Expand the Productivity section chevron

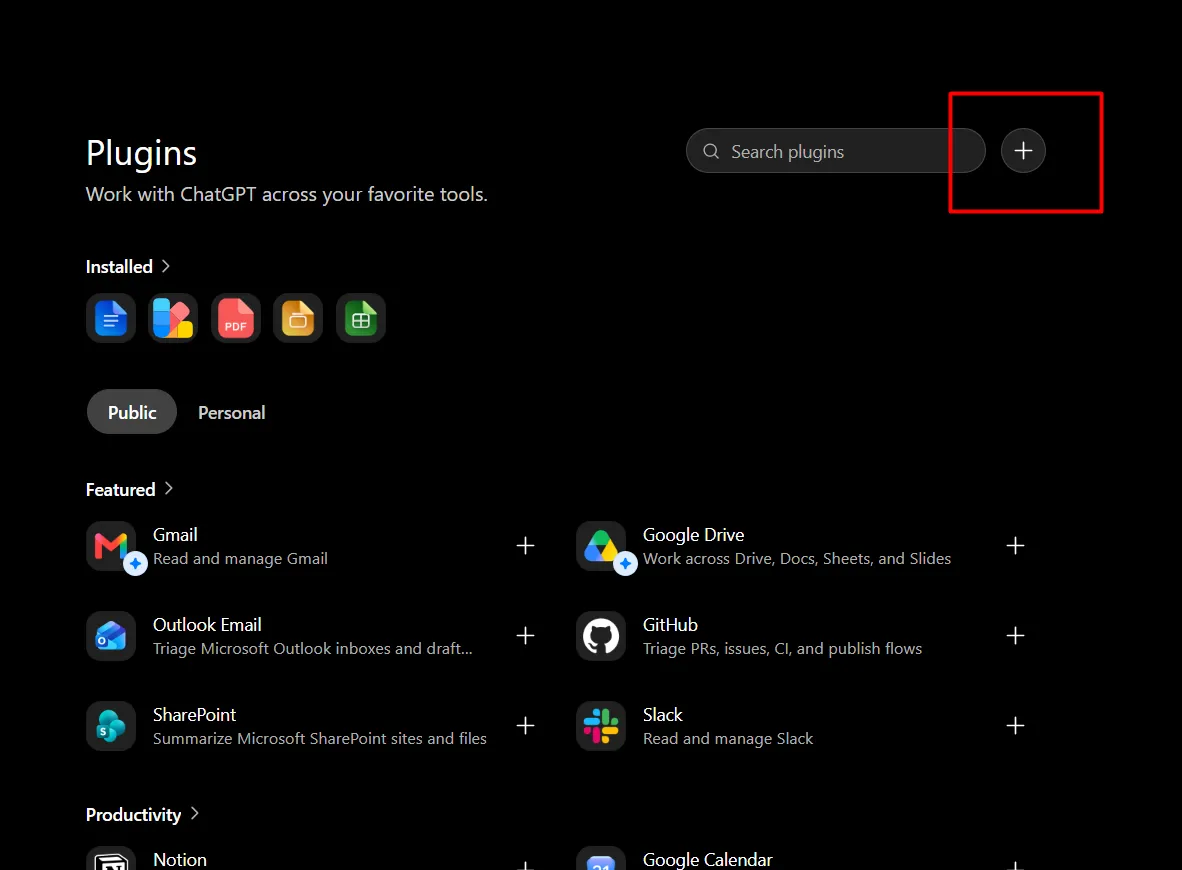(194, 813)
